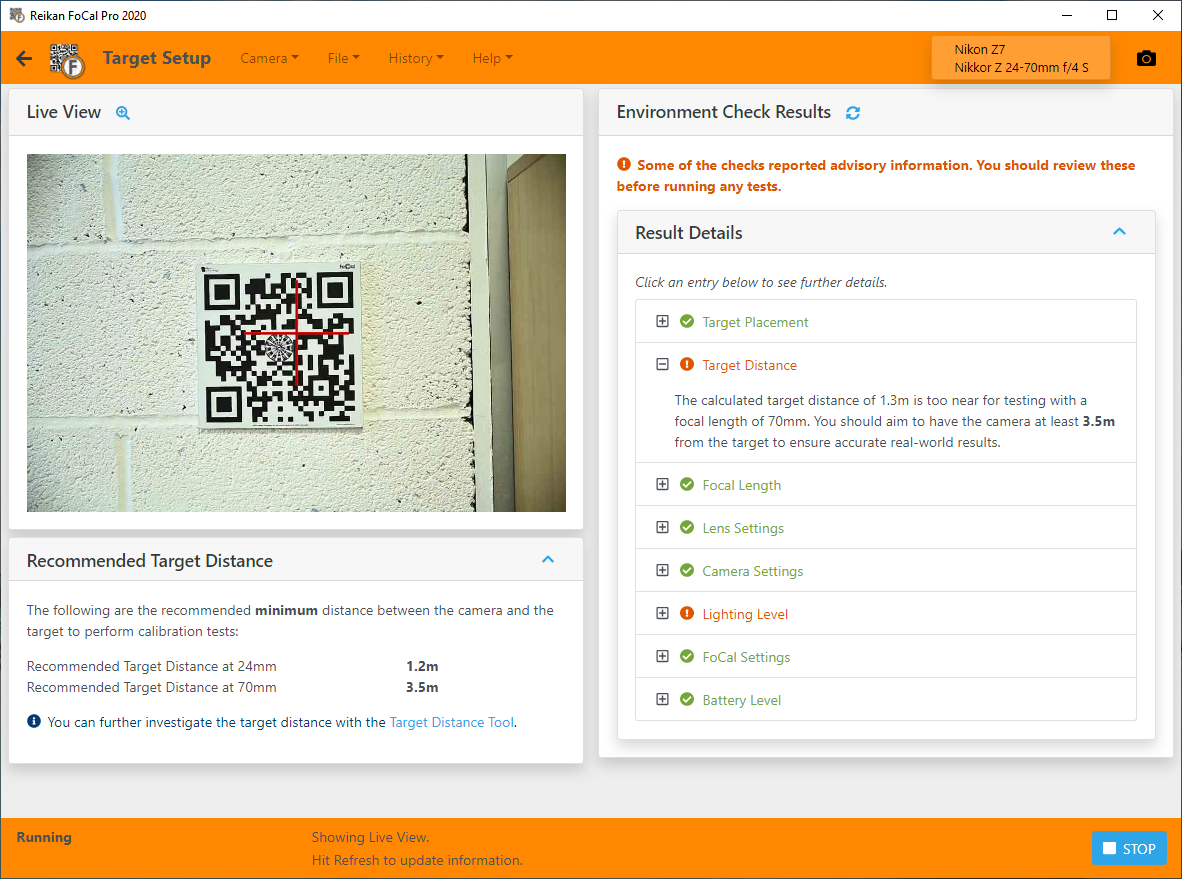
Task: Click orange warning icon beside Lighting Level
Action: pos(687,613)
